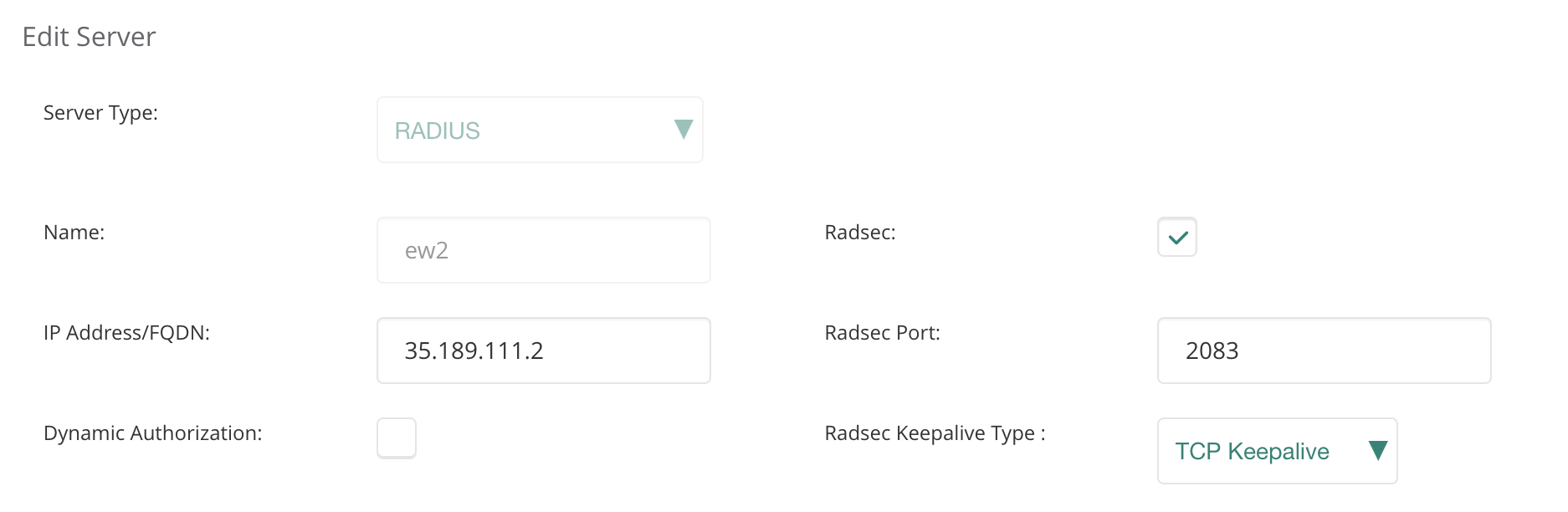Select RADIUS in the Server Type box

click(540, 130)
